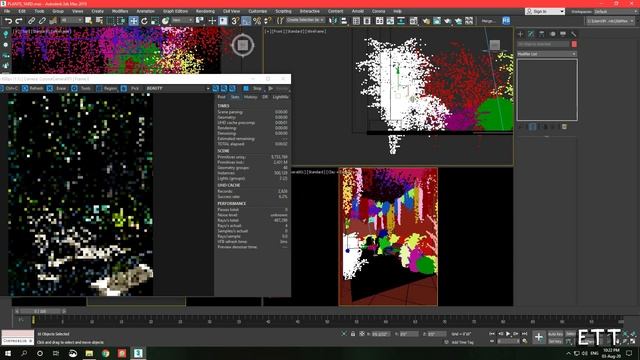Toggle Region in Corona frame buffer
Screen dimensions: 640x360
tap(107, 88)
